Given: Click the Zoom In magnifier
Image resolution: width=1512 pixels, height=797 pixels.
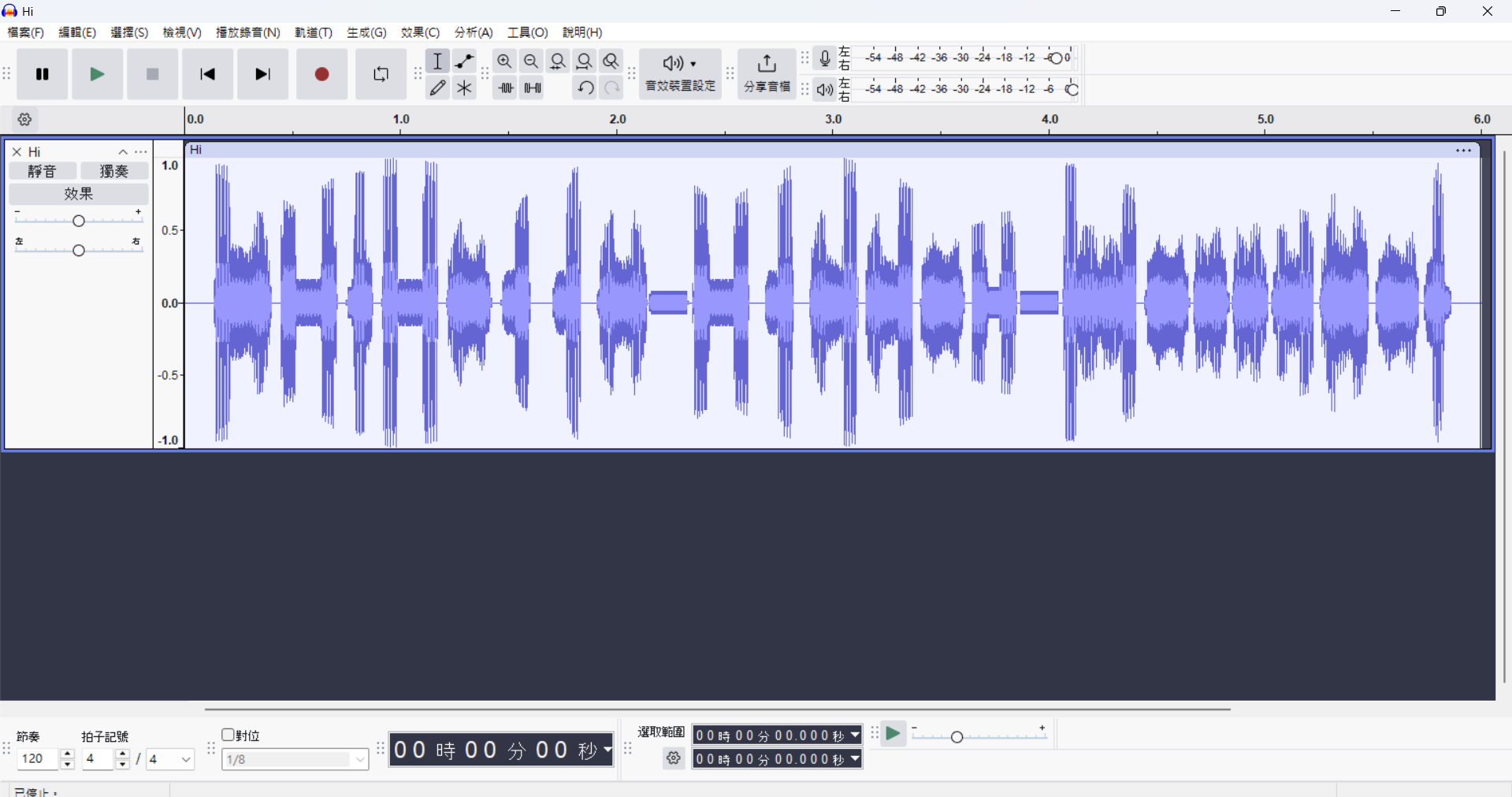Looking at the screenshot, I should click(x=505, y=61).
